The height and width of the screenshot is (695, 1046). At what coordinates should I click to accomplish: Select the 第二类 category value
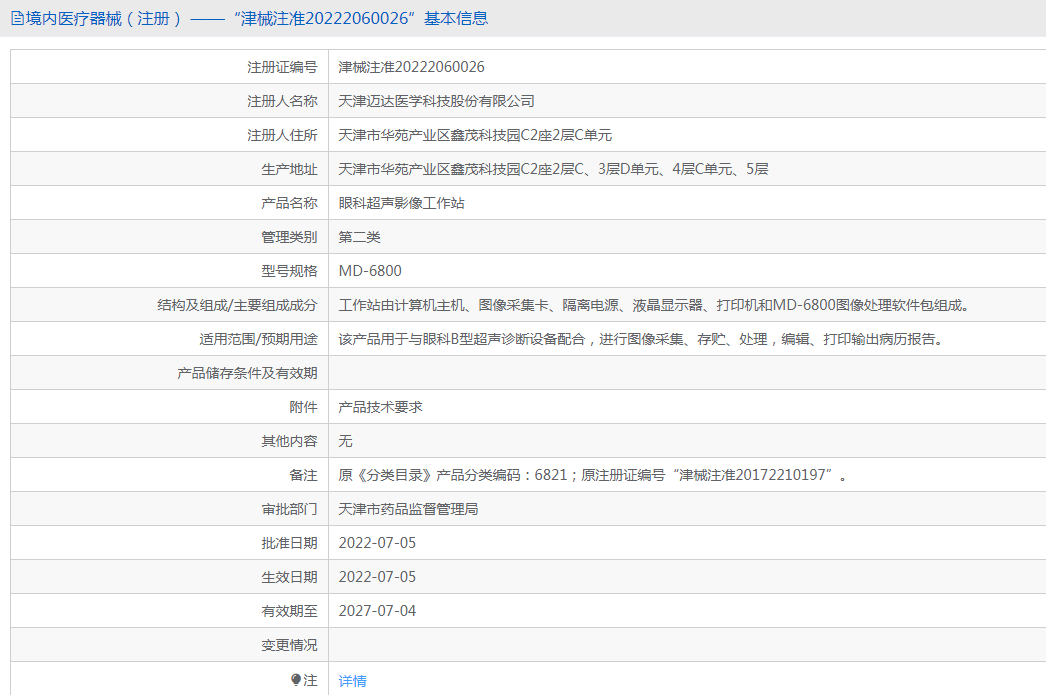pyautogui.click(x=359, y=237)
